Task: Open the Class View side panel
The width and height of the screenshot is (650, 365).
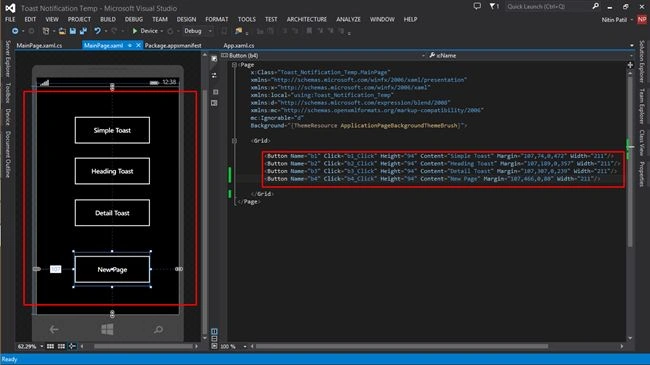Action: click(642, 142)
